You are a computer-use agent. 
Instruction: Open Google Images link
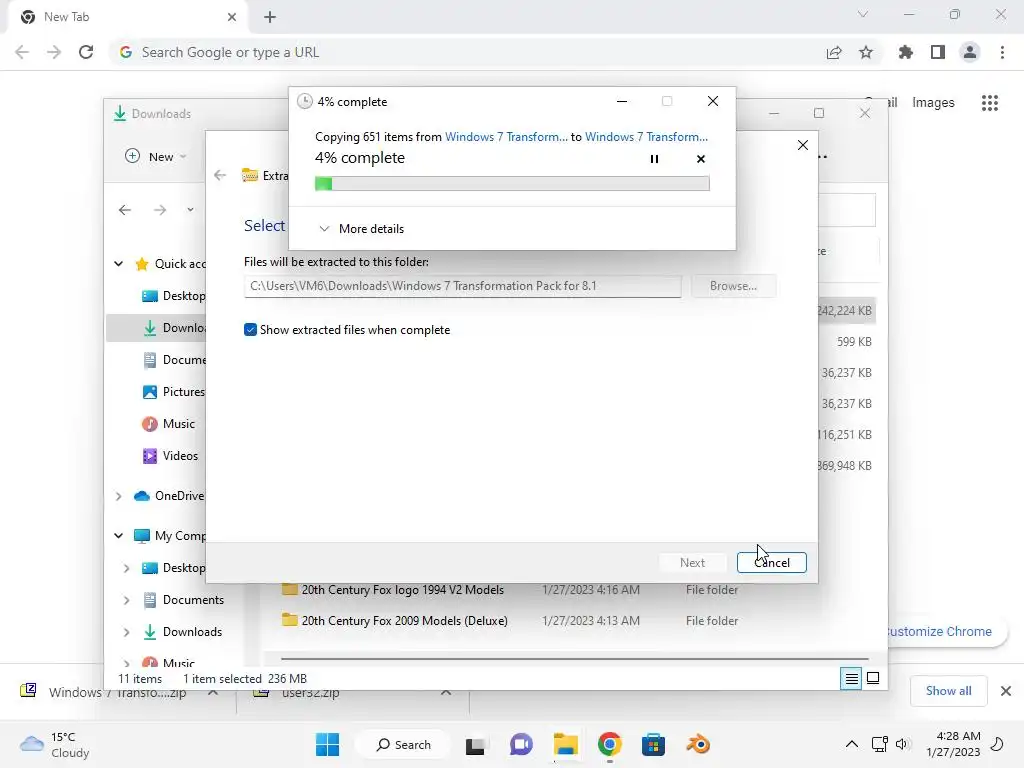[x=933, y=103]
